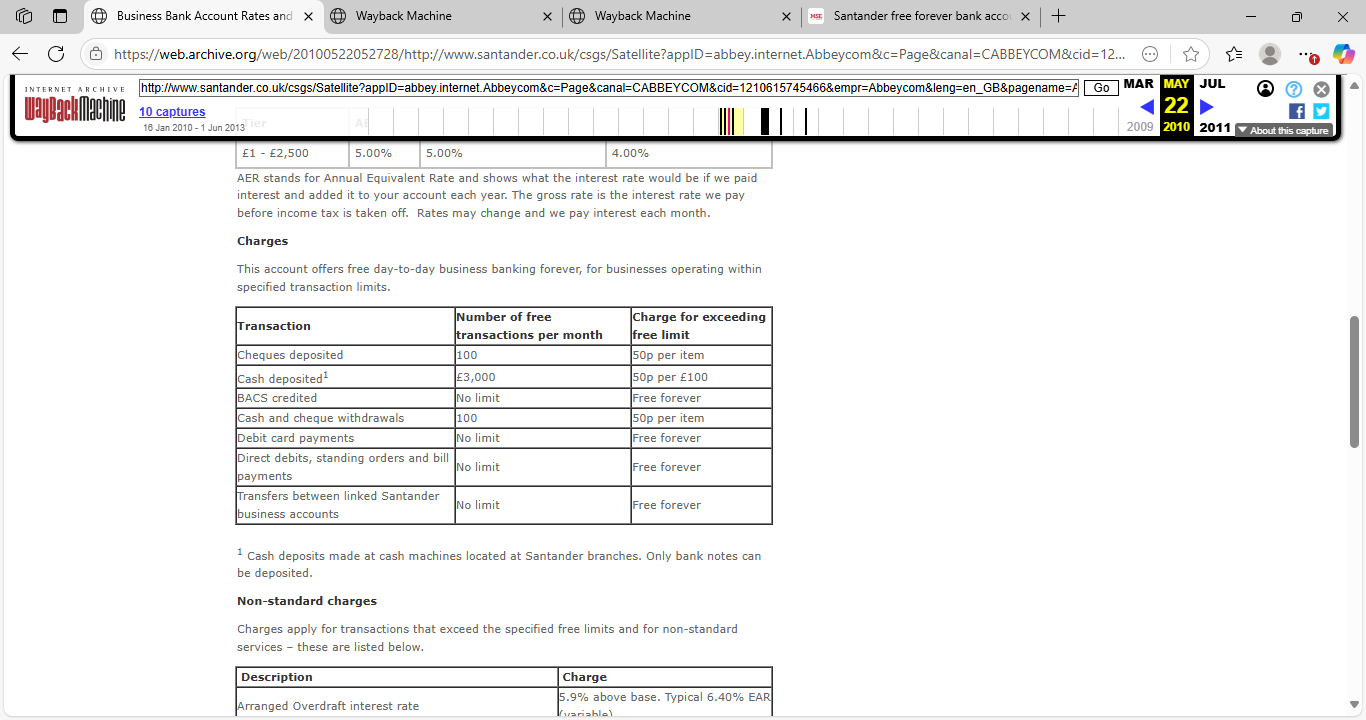Close the Business Bank Account Rates tab
The image size is (1366, 720).
click(307, 16)
